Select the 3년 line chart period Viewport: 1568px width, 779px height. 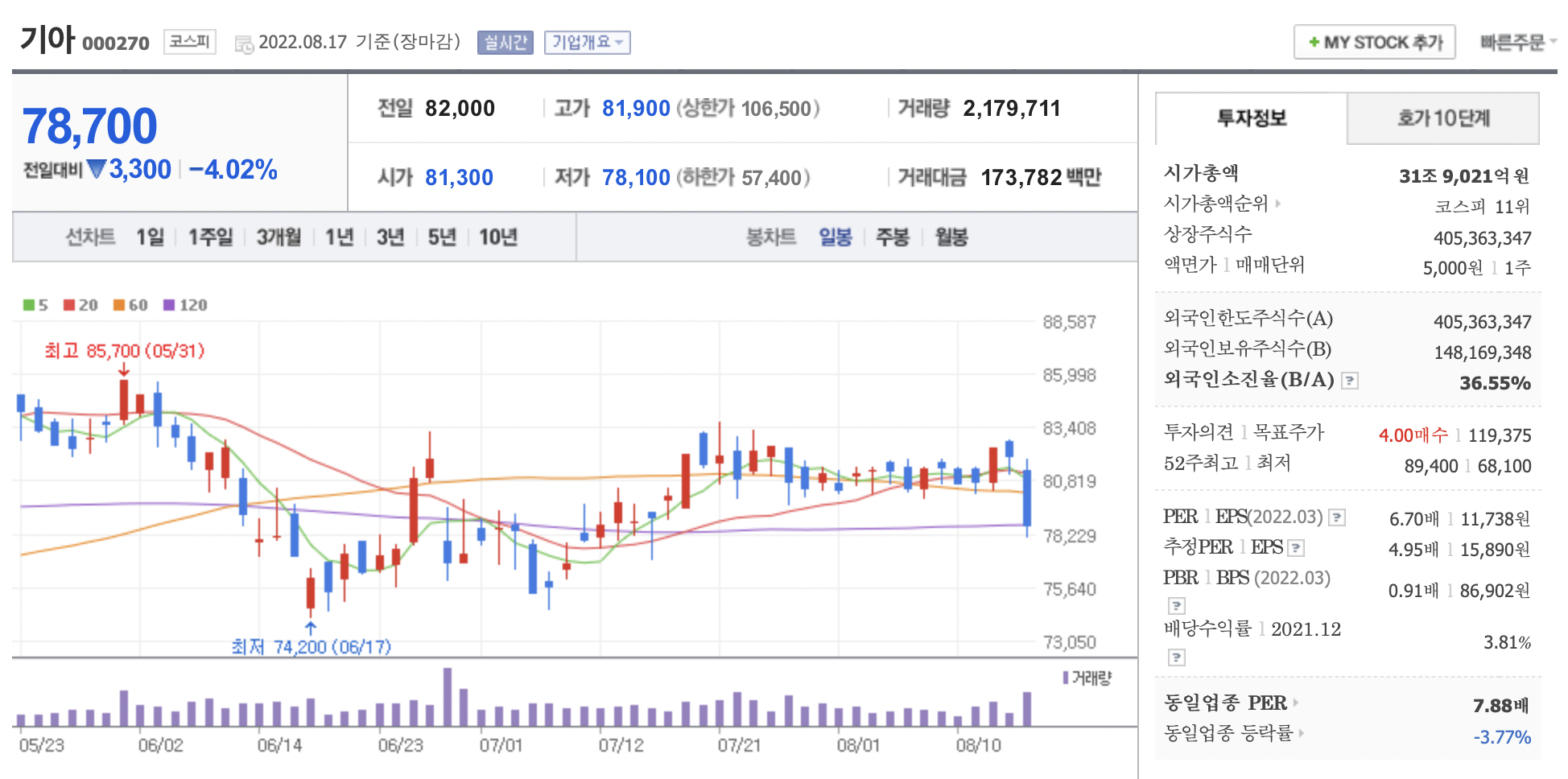[x=390, y=237]
